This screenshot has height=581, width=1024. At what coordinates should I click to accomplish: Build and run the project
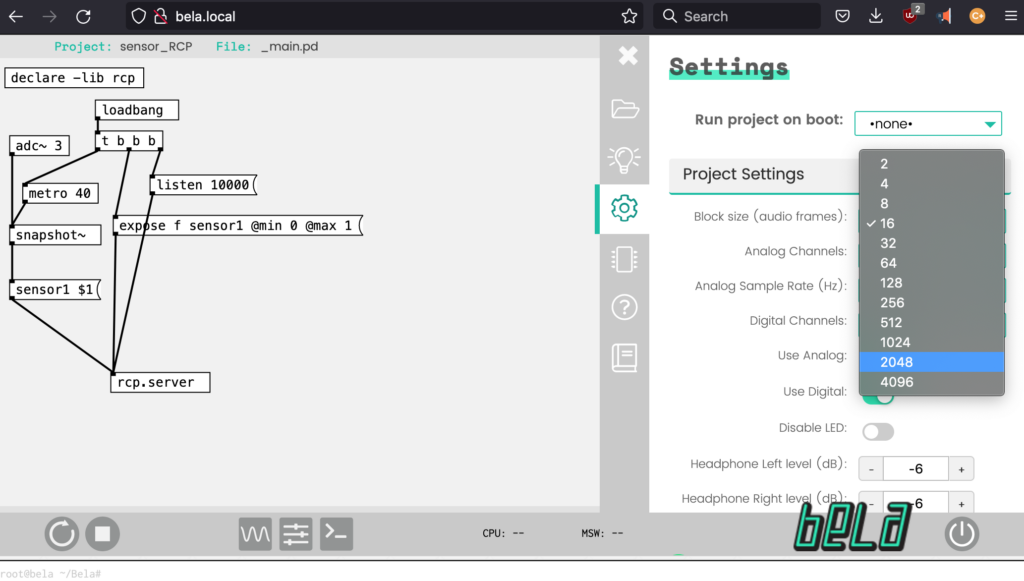pos(61,534)
